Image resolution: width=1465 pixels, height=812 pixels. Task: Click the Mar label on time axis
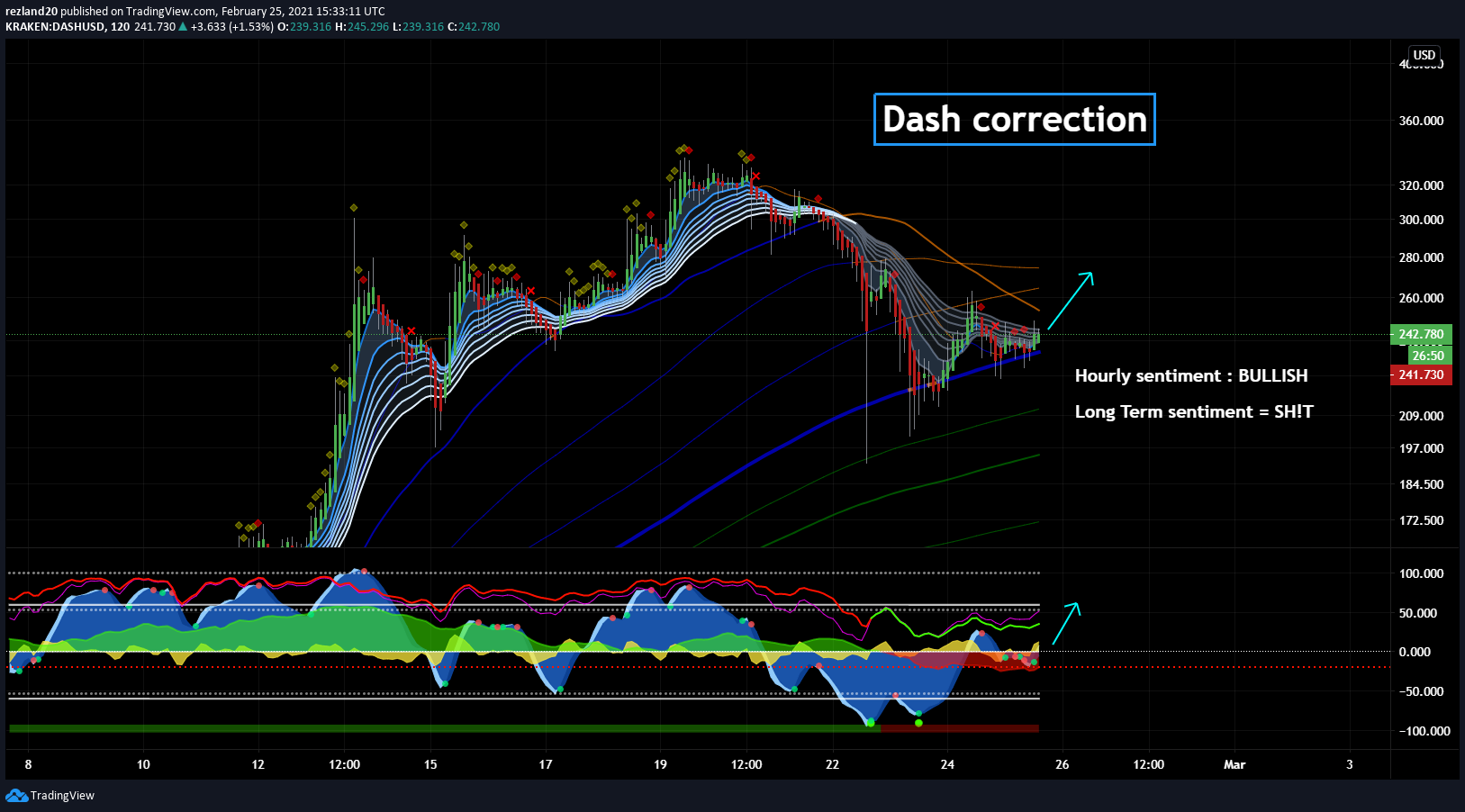point(1234,764)
